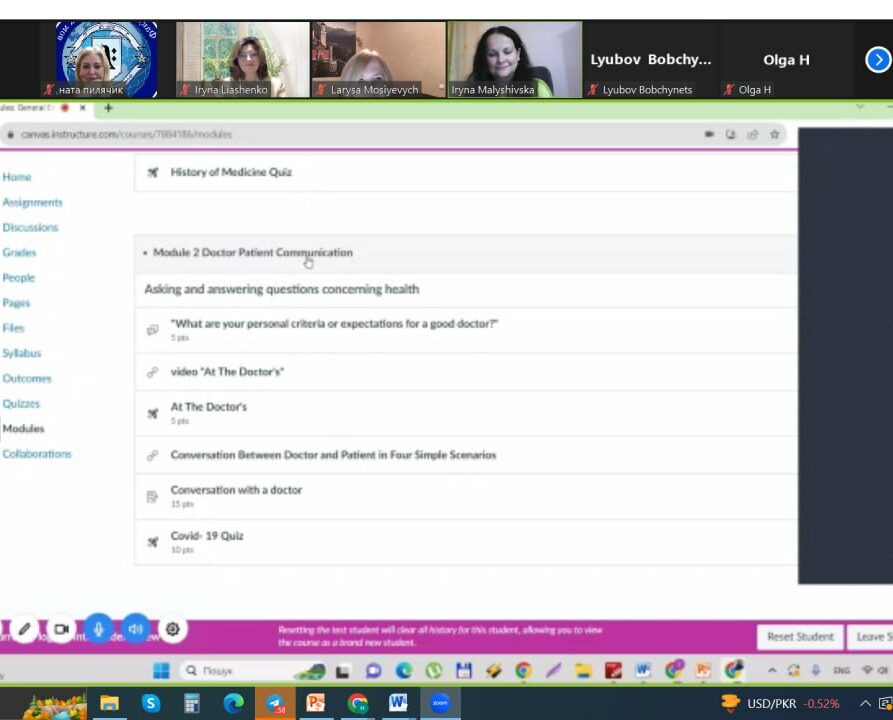Open a new browser tab with plus
893x720 pixels.
(108, 108)
